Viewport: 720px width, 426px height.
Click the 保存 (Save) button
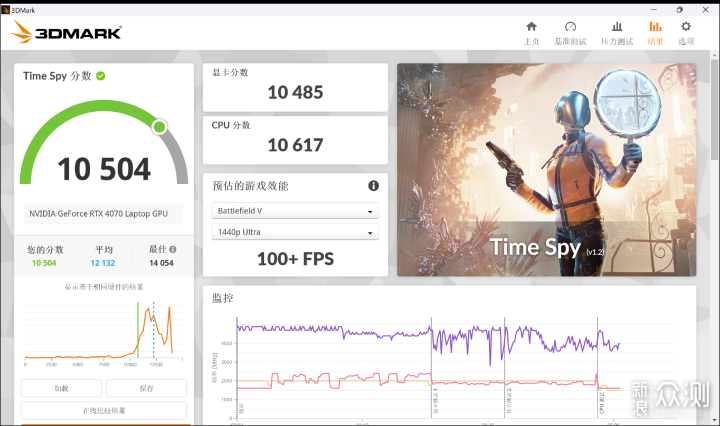coord(146,388)
